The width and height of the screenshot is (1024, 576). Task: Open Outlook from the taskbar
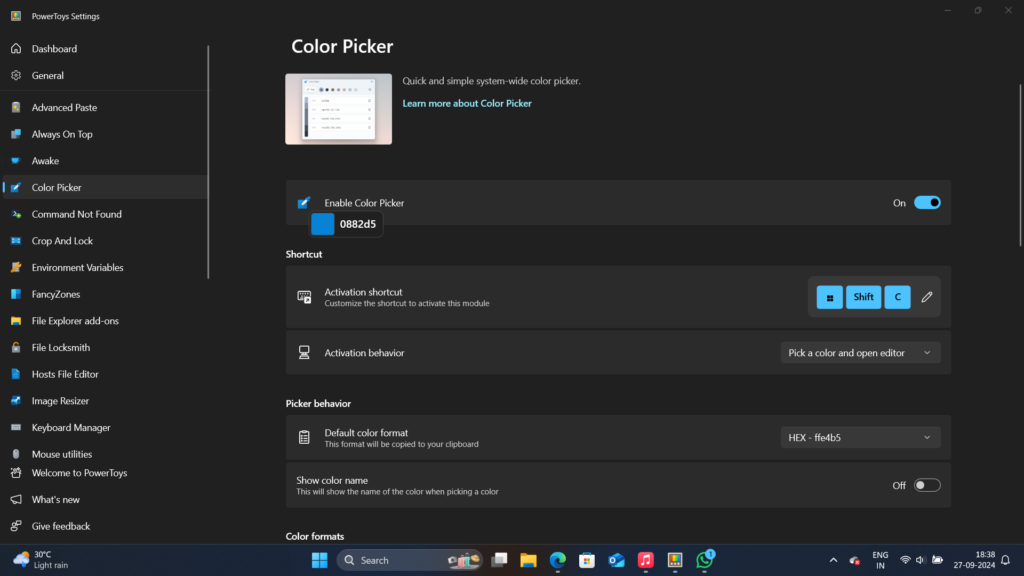[616, 560]
